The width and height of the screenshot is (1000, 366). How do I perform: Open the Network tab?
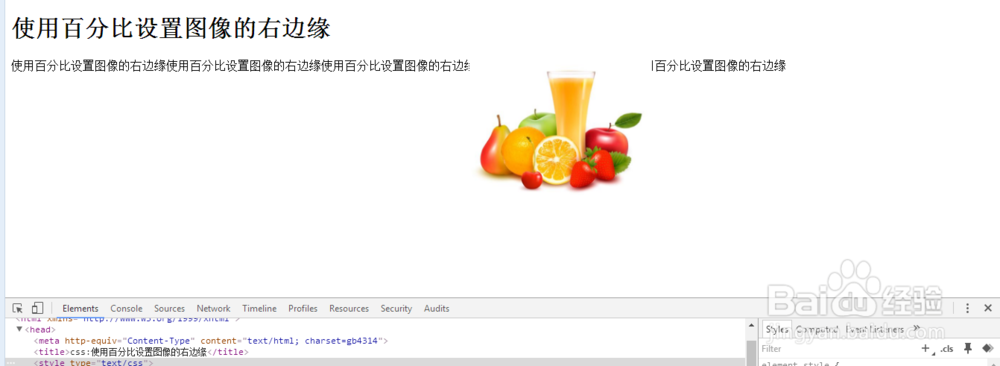click(213, 309)
